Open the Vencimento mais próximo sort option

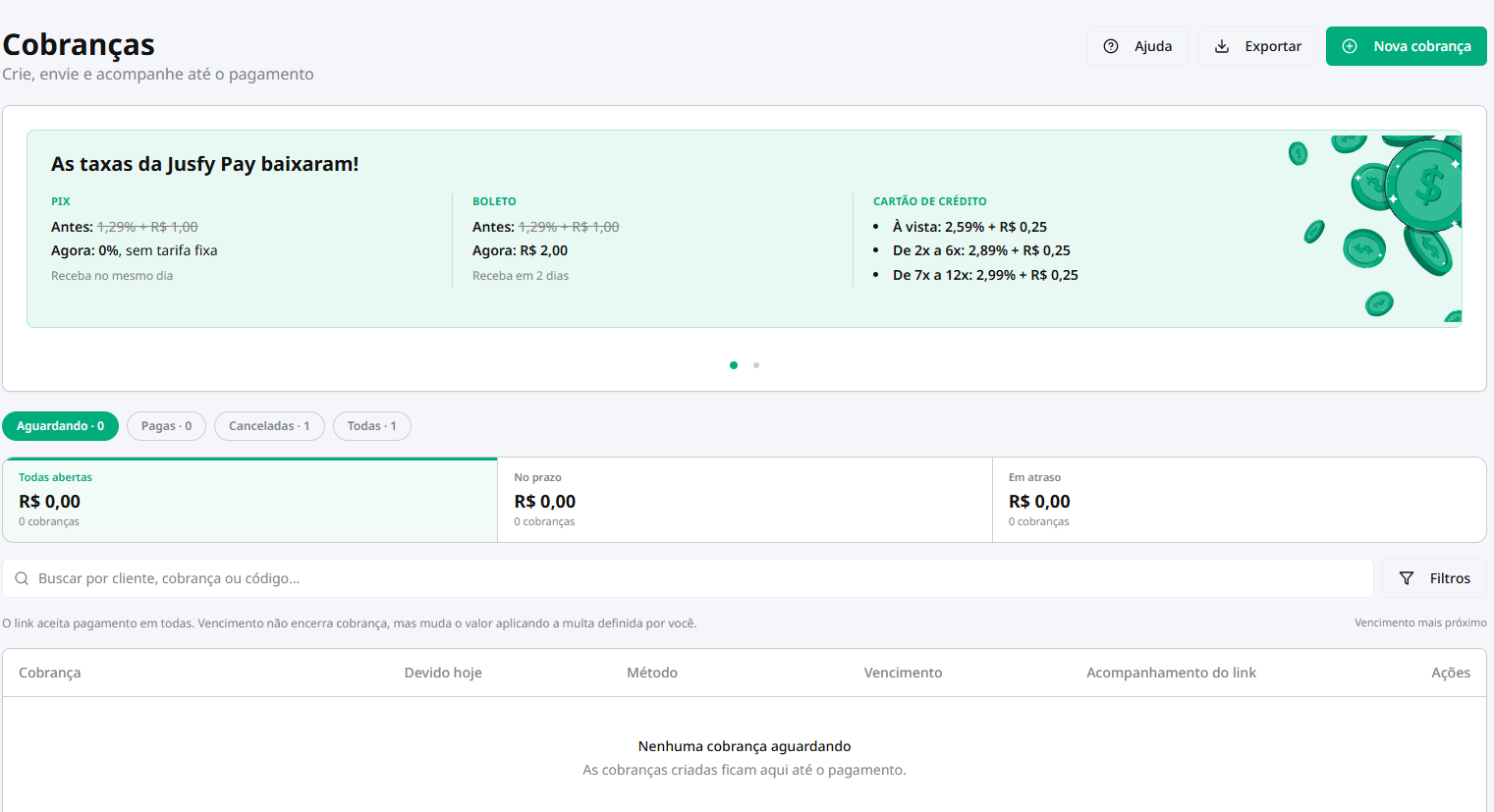pos(1420,623)
